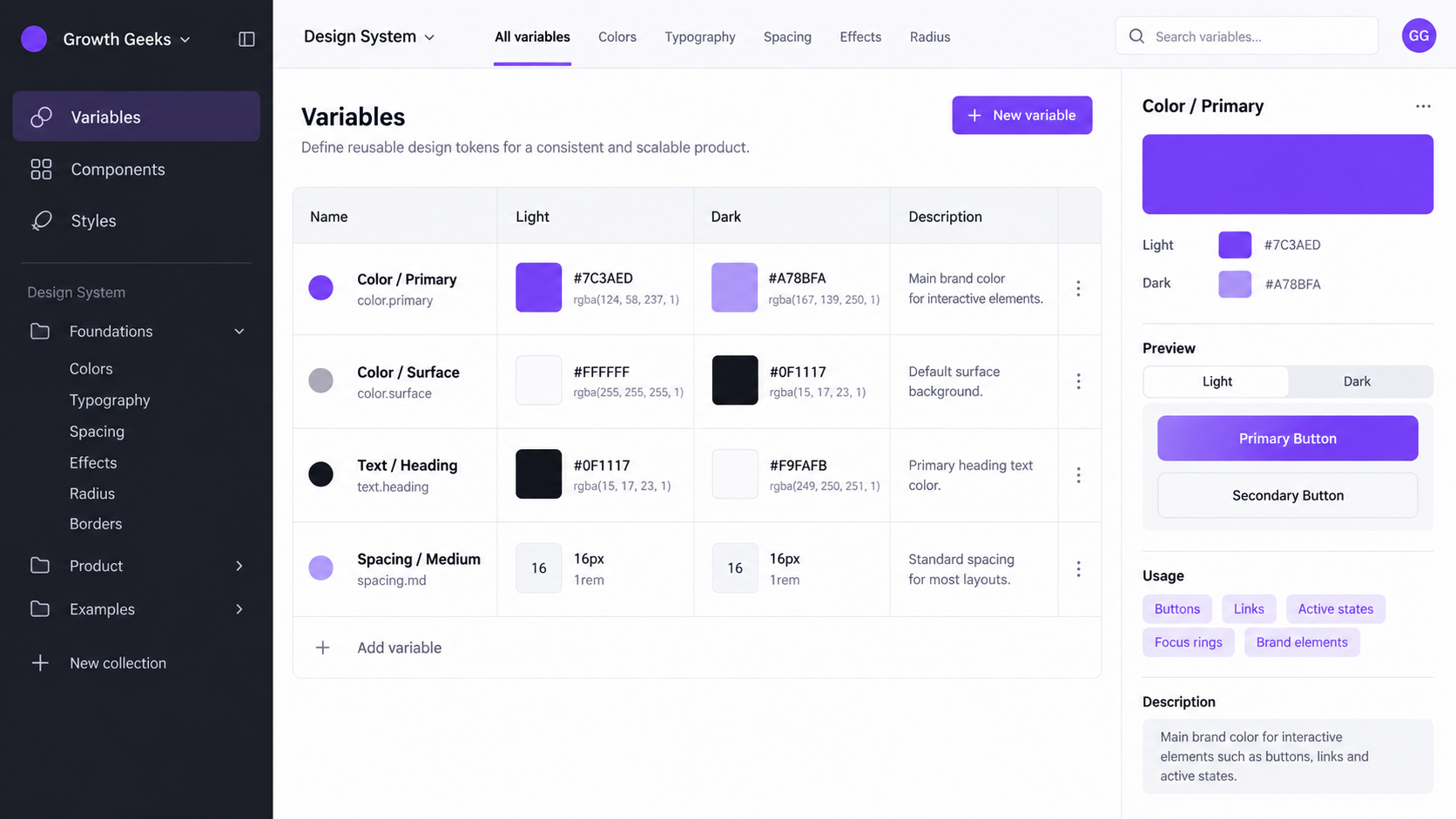Click the Add variable plus icon
This screenshot has width=1456, height=819.
(322, 648)
